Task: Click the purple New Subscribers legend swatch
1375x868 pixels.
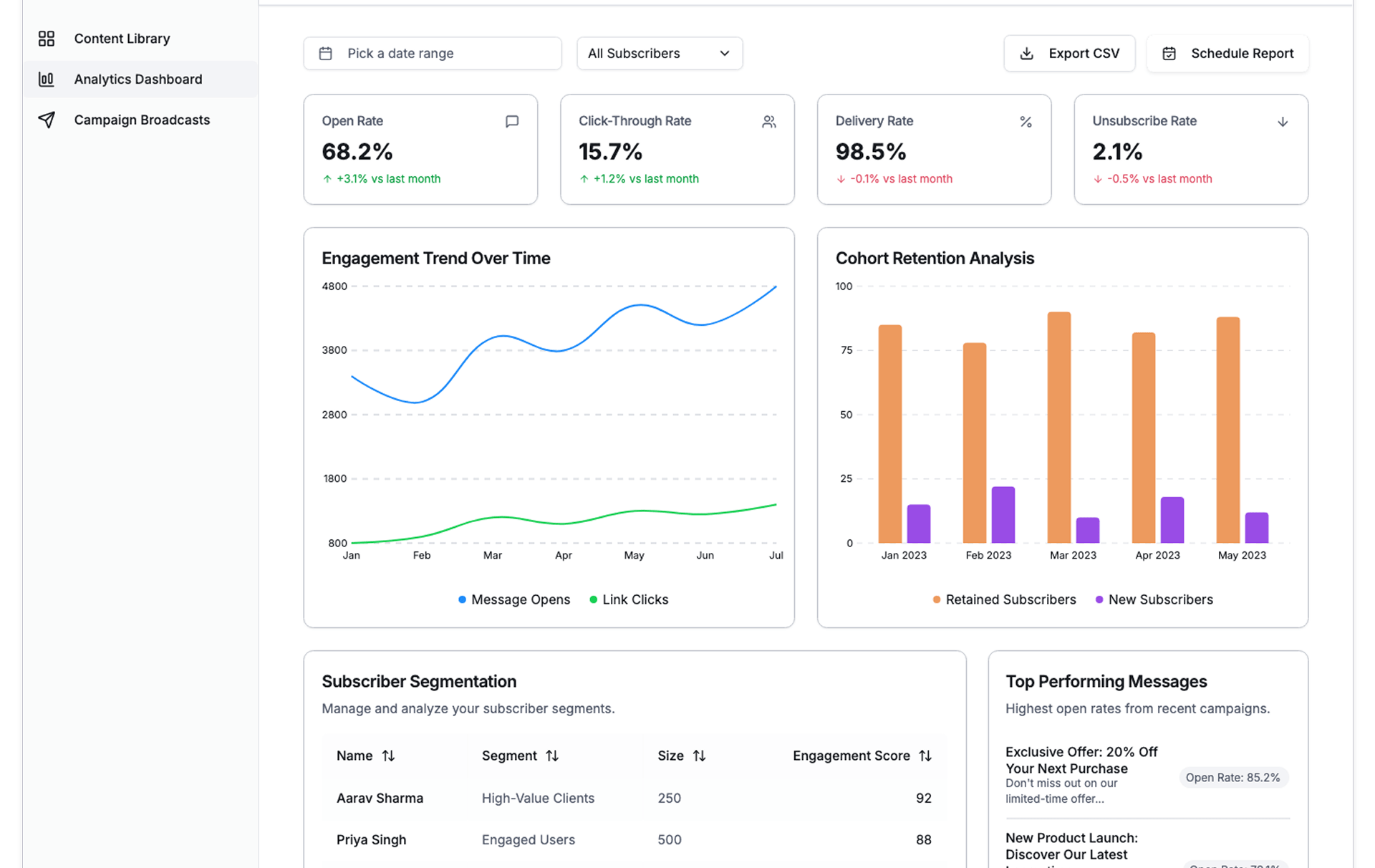Action: (1099, 599)
